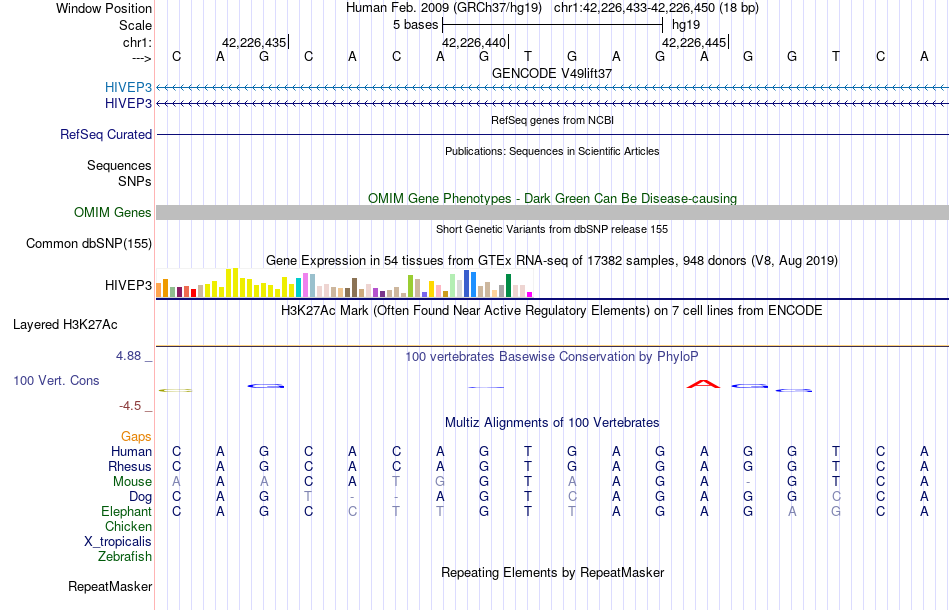Viewport: 950px width, 610px height.
Task: Click the blue GTEx expression bars
Action: point(470,283)
